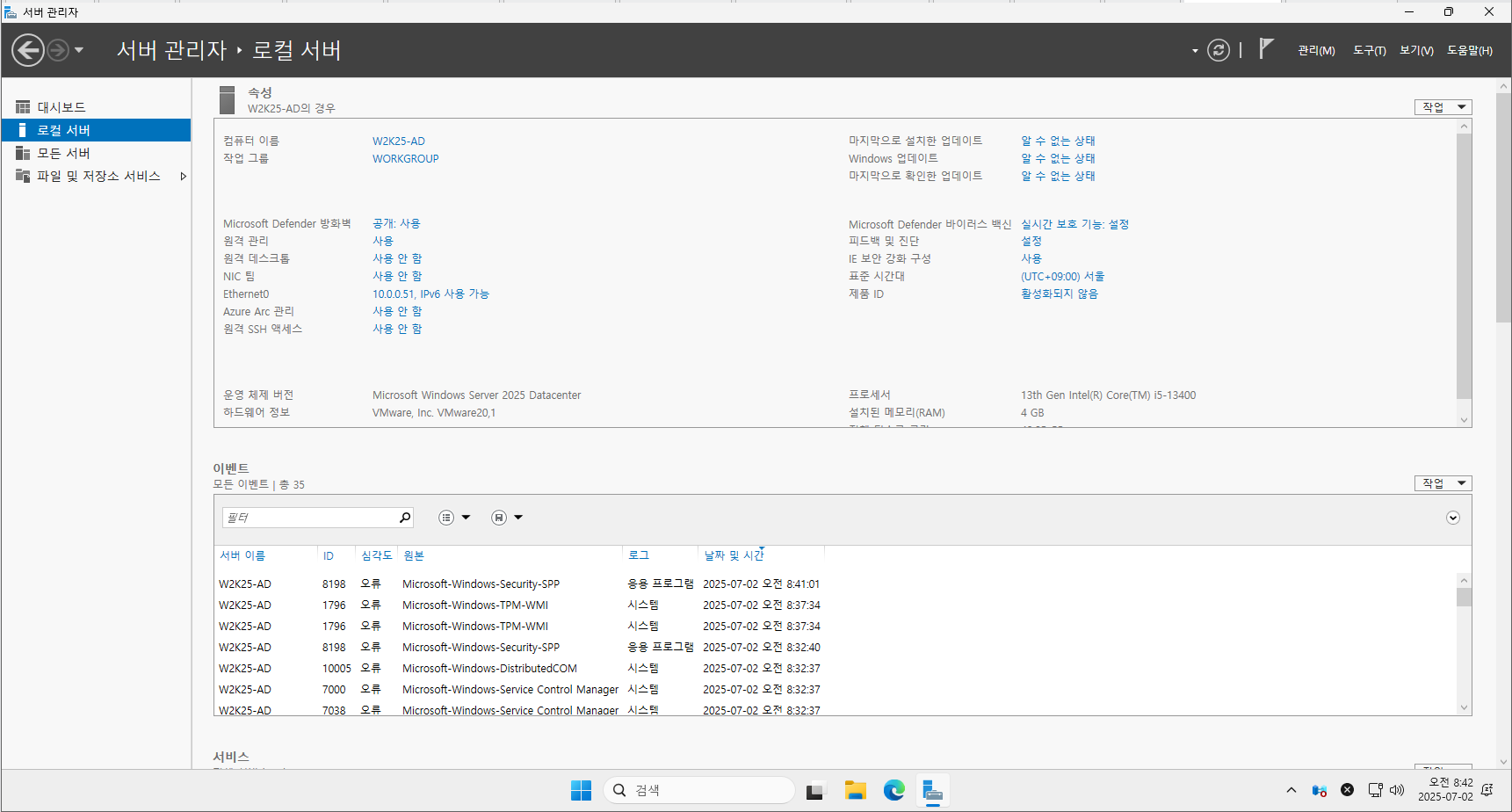Click the main window vertical scrollbar thumb
The width and height of the screenshot is (1512, 812).
click(x=1504, y=207)
